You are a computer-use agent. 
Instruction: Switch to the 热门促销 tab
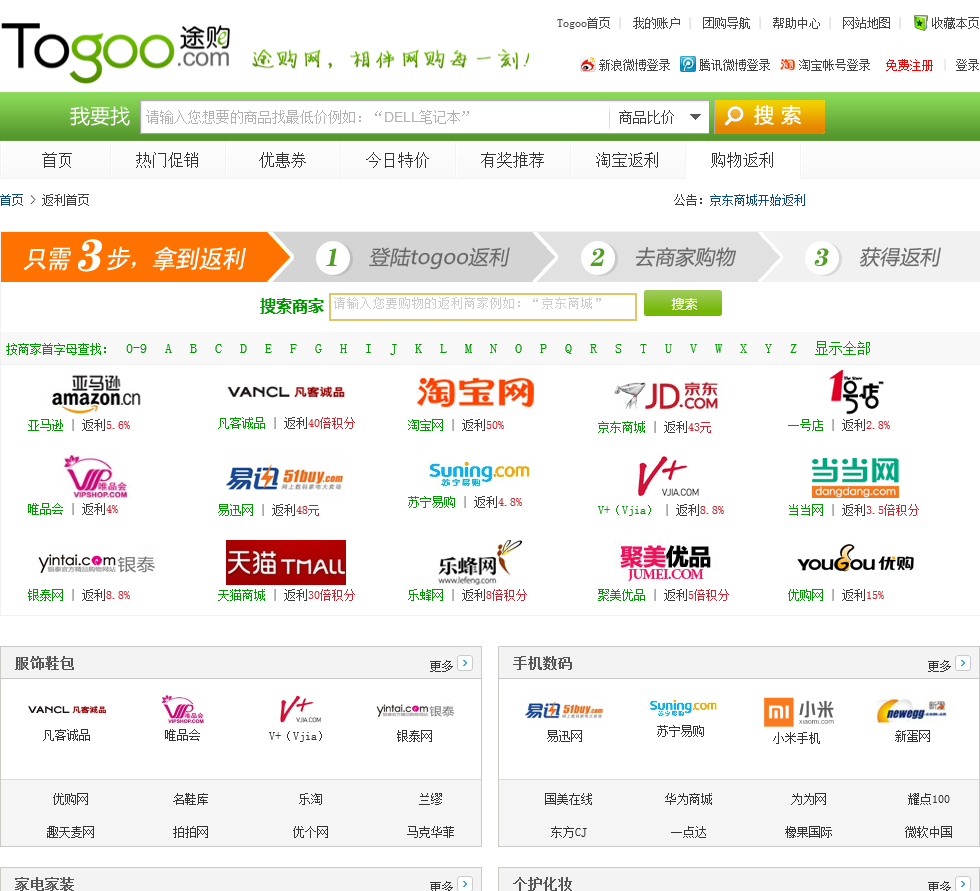[168, 161]
